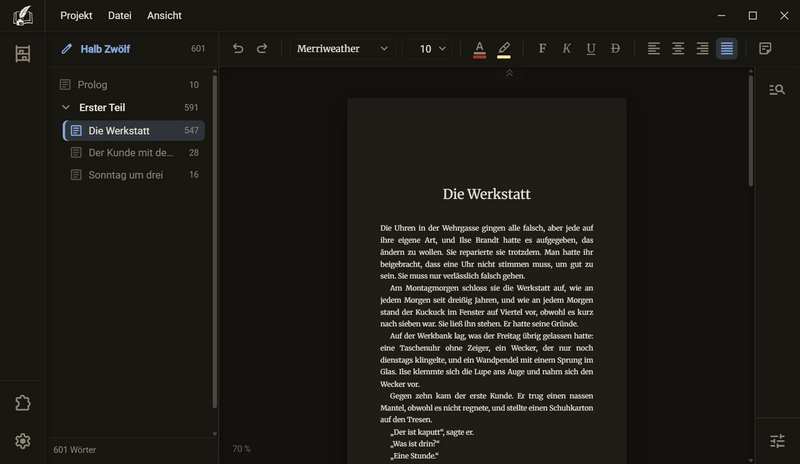This screenshot has width=800, height=464.
Task: Open the plugins puzzle icon
Action: coord(22,403)
